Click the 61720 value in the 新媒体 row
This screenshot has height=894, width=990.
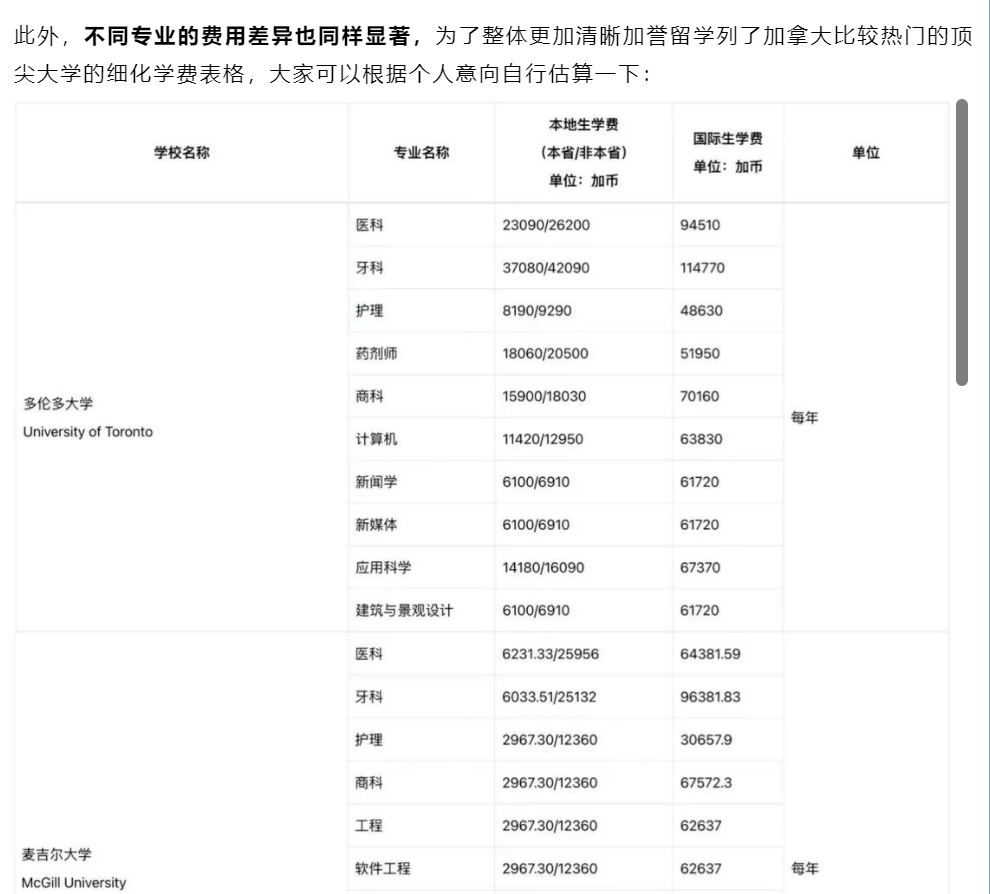pyautogui.click(x=700, y=525)
